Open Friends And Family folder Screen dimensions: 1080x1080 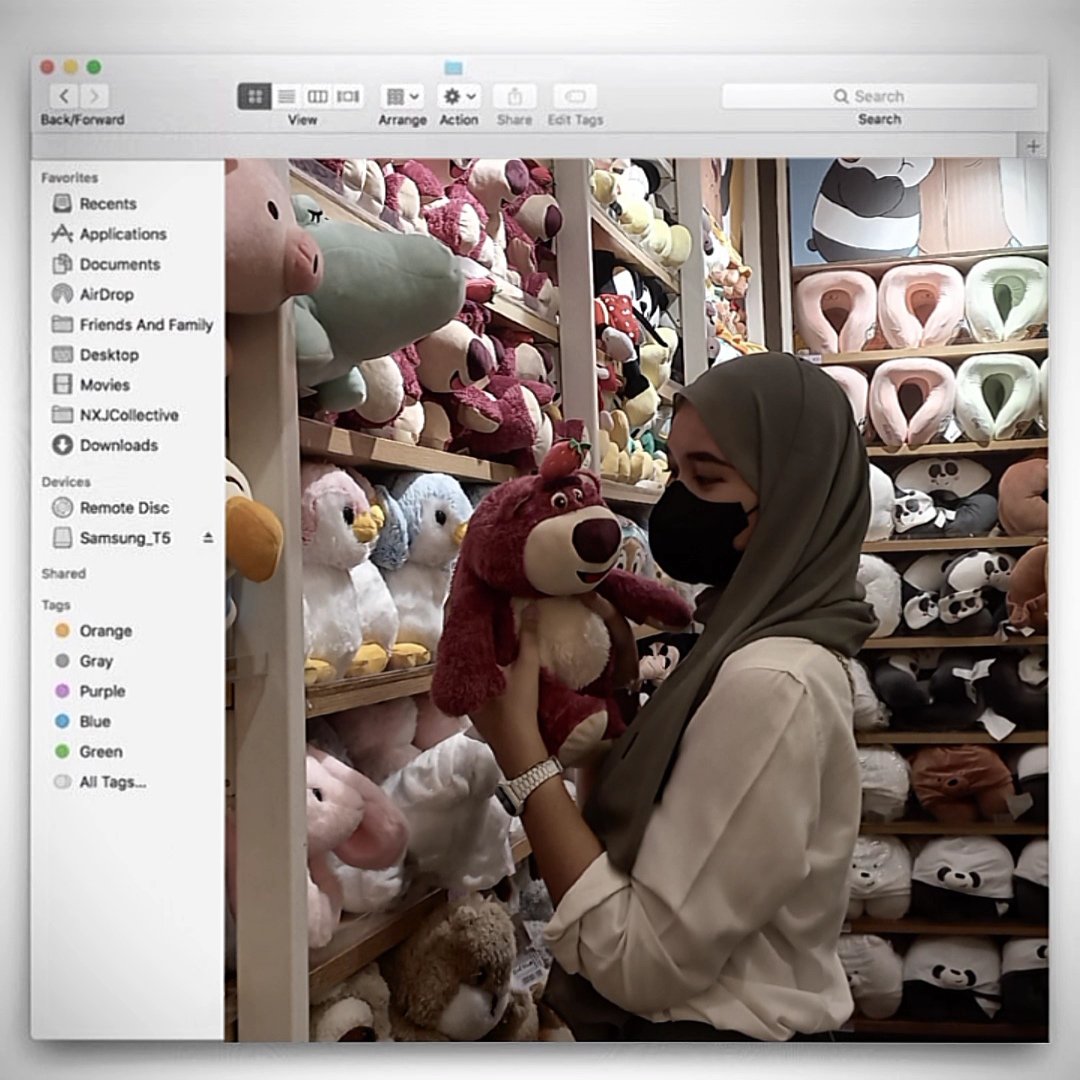(x=132, y=324)
